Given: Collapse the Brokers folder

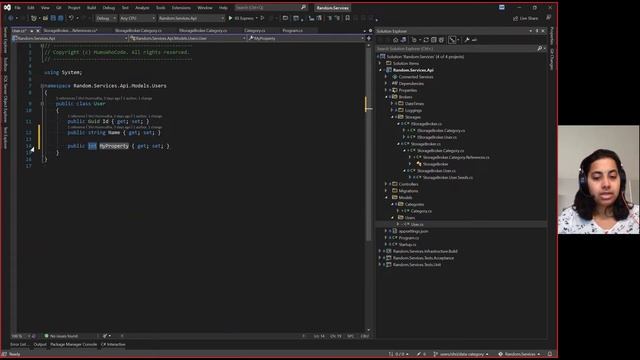Looking at the screenshot, I should (386, 97).
